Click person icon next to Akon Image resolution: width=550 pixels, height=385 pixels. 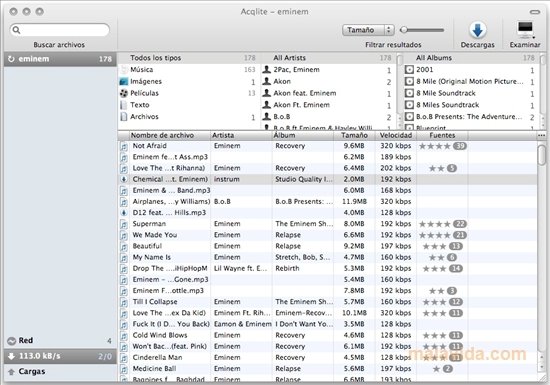pos(267,81)
